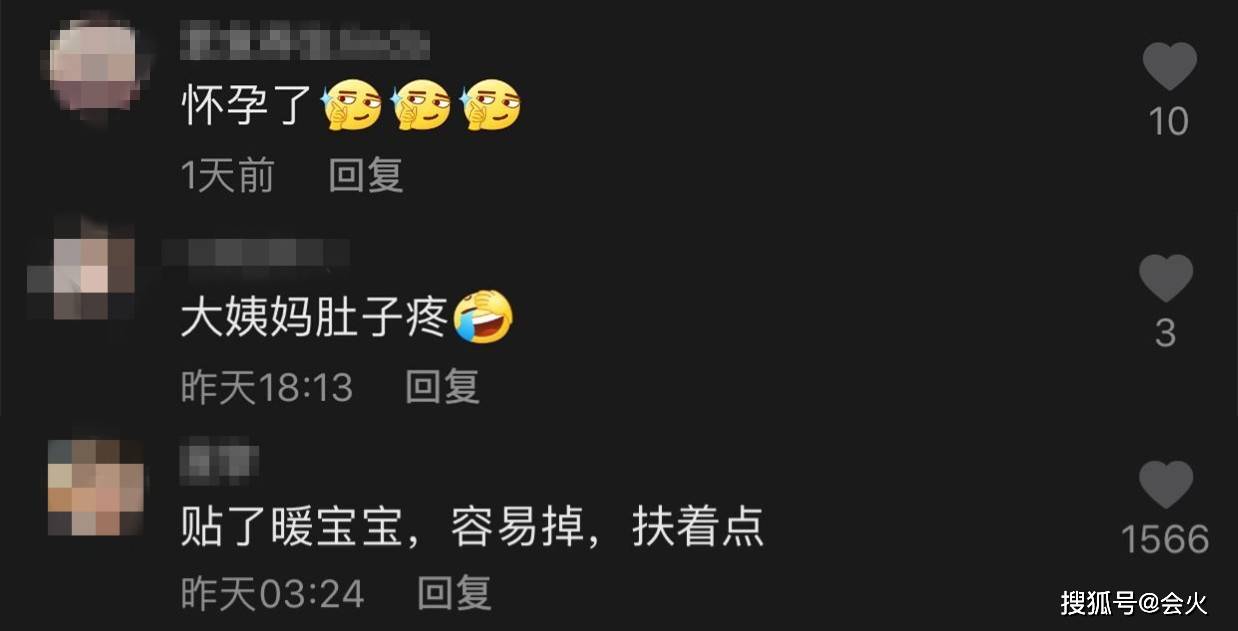Click the laughing-crying emoji in second comment
Viewport: 1238px width, 631px height.
point(483,318)
